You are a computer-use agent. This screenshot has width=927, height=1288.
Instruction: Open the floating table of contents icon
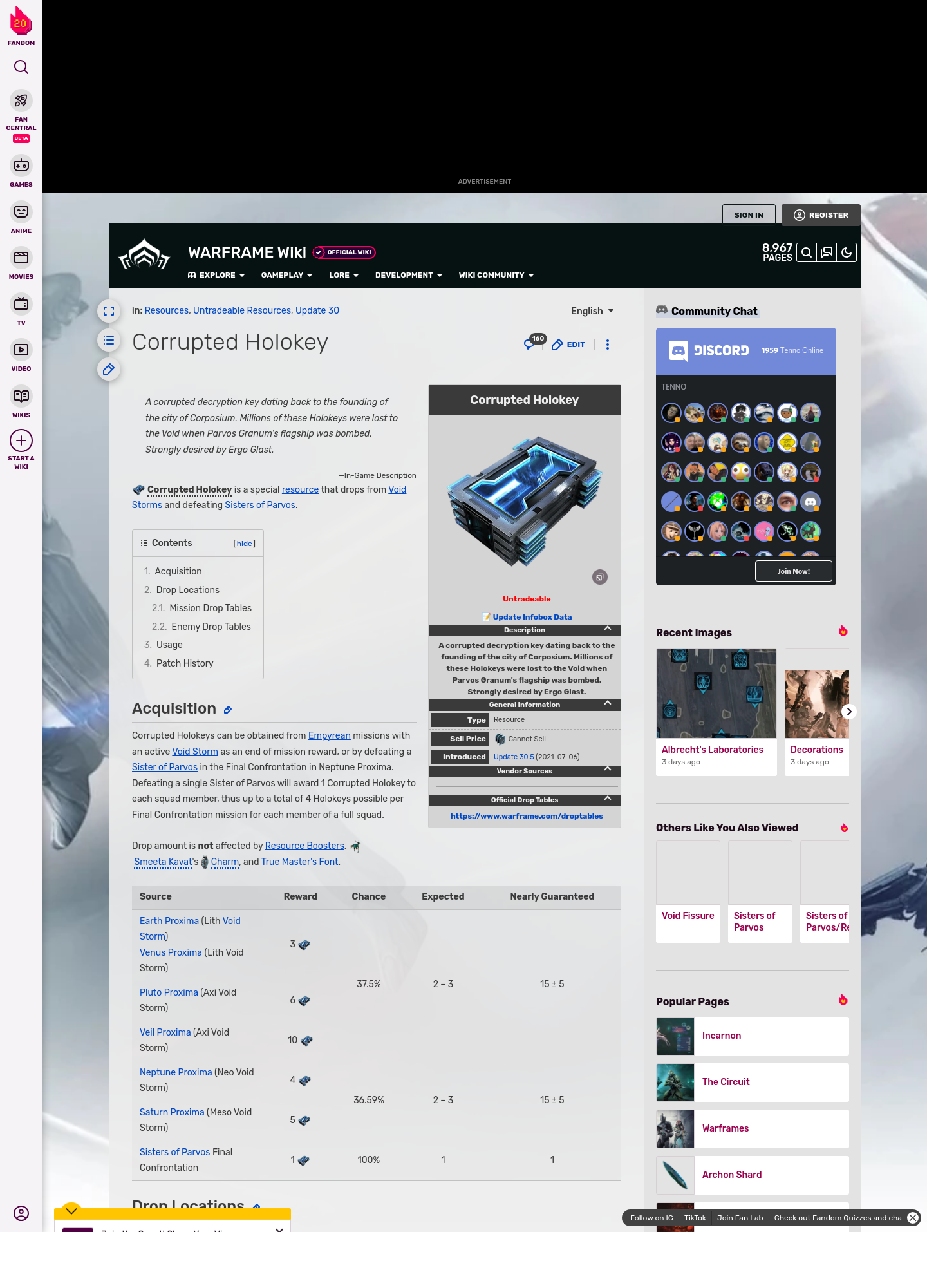tap(109, 340)
